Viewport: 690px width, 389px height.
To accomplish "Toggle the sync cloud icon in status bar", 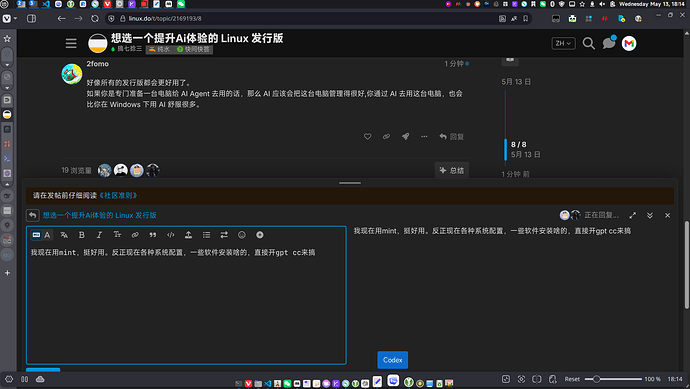I will pos(40,379).
